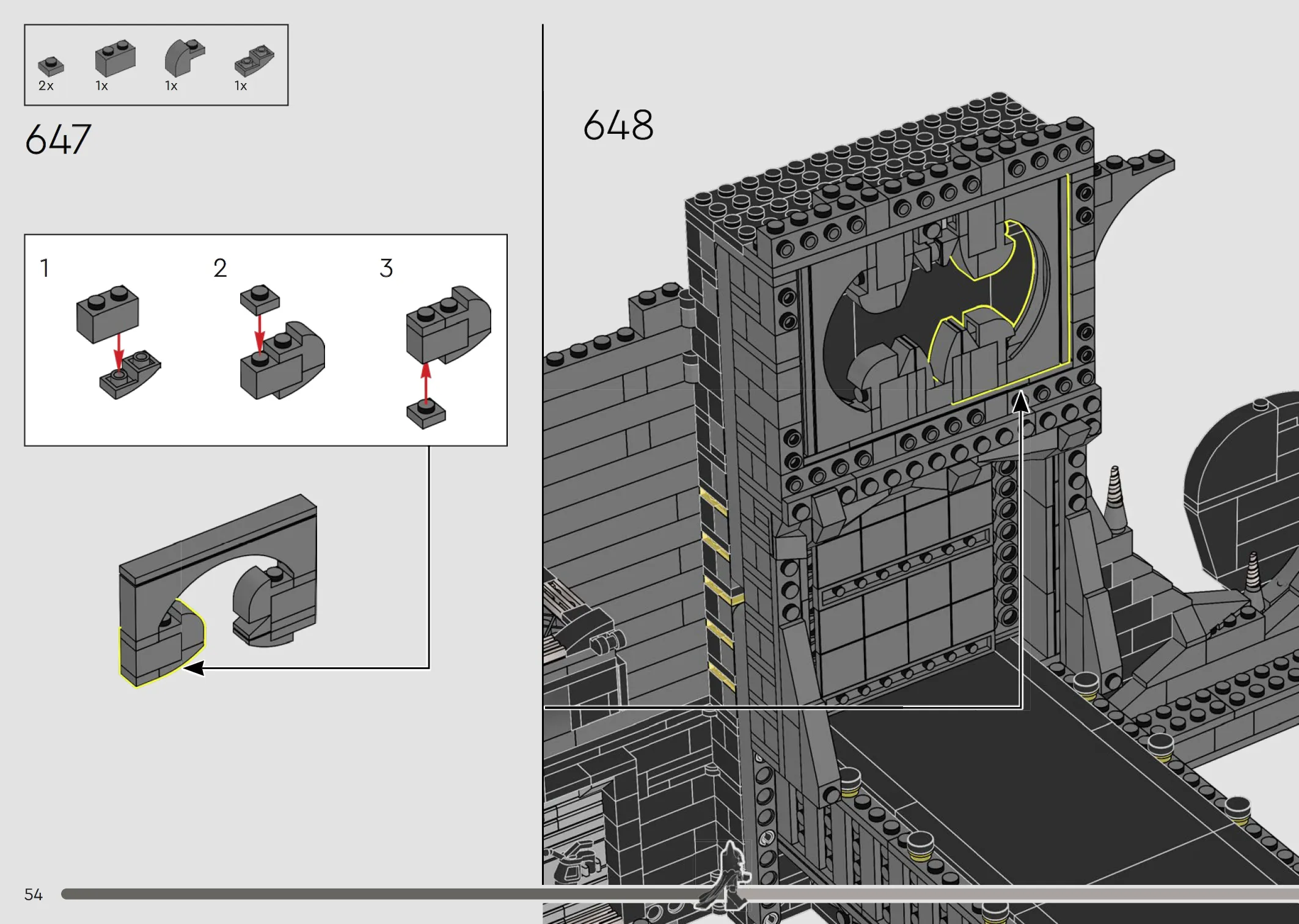Click the yellow-outlined piece on the arch
This screenshot has height=924, width=1299.
161,644
